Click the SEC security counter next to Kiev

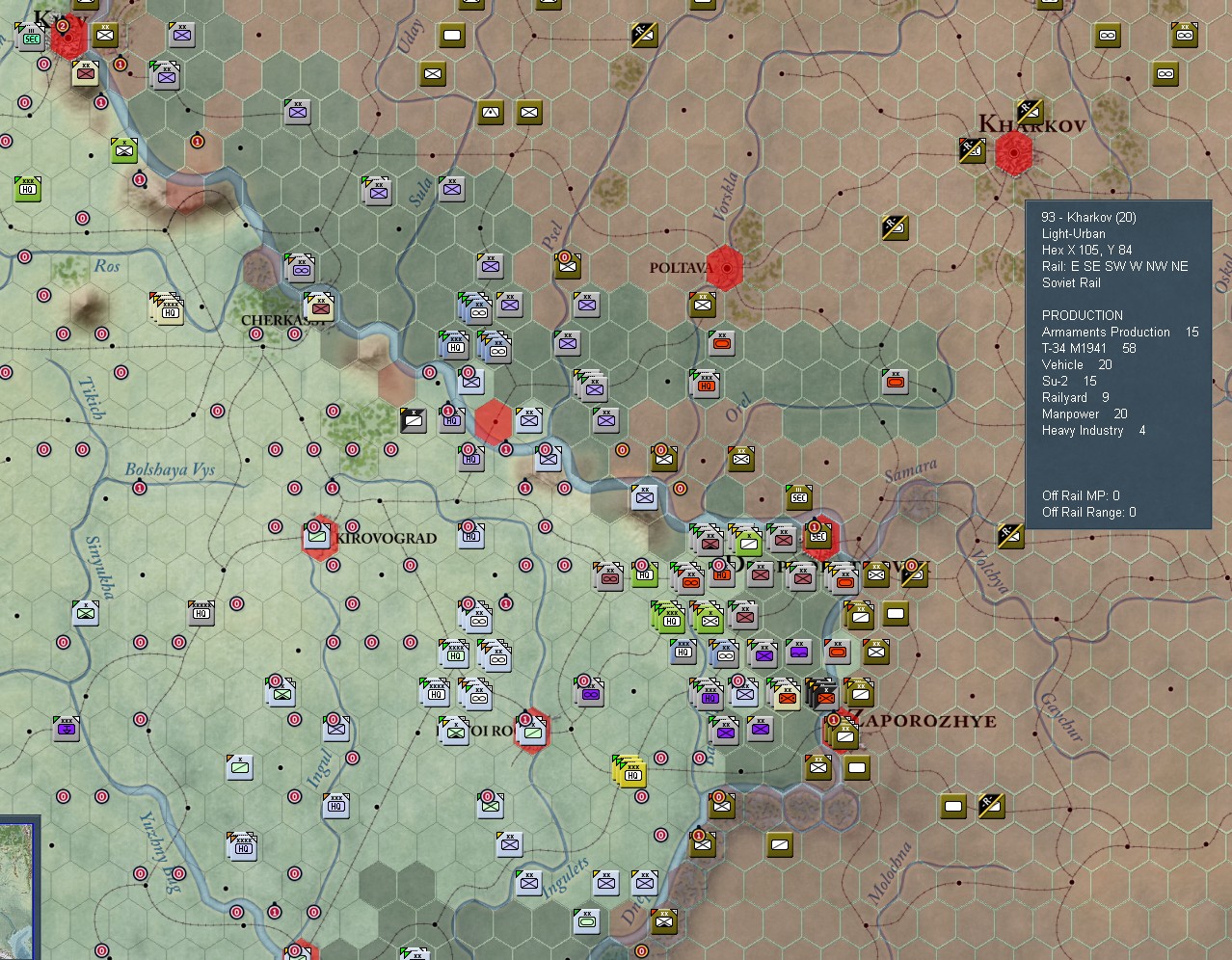[x=30, y=37]
